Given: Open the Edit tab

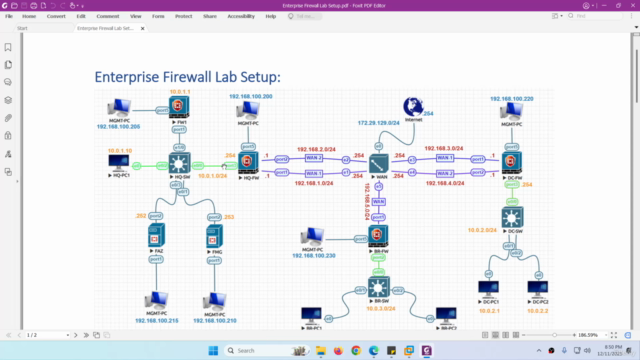Looking at the screenshot, I should (x=81, y=16).
